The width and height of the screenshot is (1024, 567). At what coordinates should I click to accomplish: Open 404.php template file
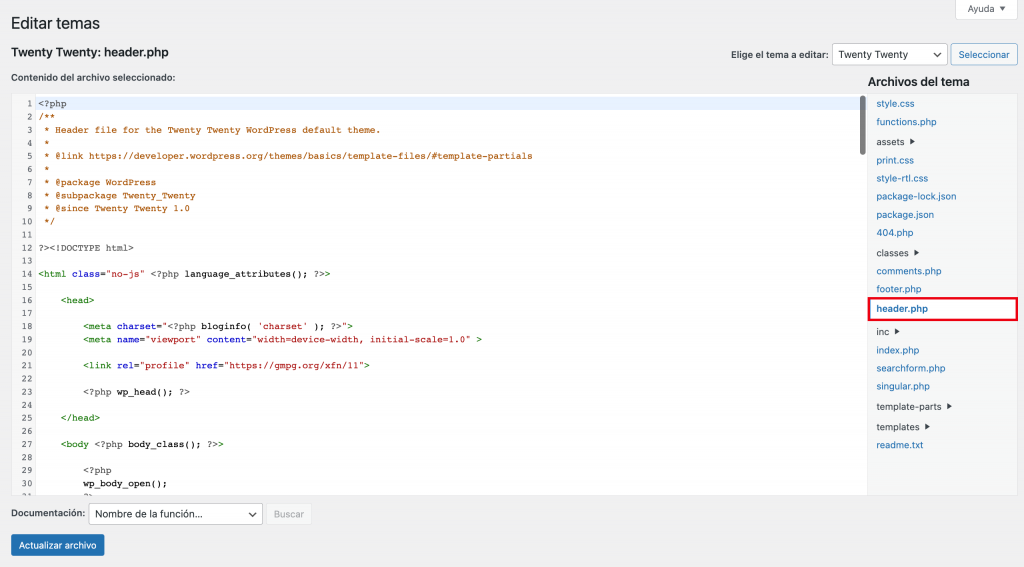[x=894, y=233]
